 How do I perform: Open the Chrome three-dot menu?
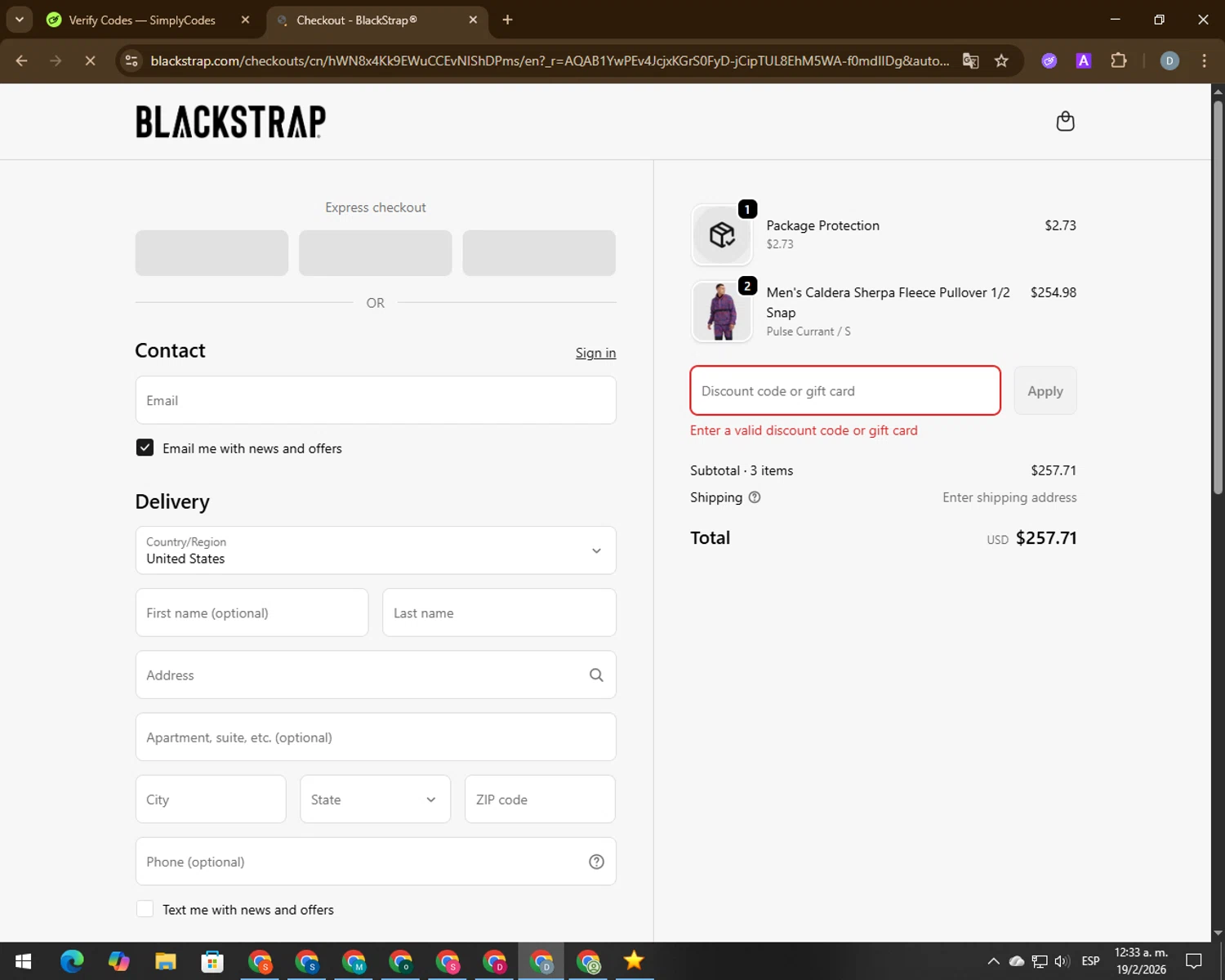tap(1204, 60)
